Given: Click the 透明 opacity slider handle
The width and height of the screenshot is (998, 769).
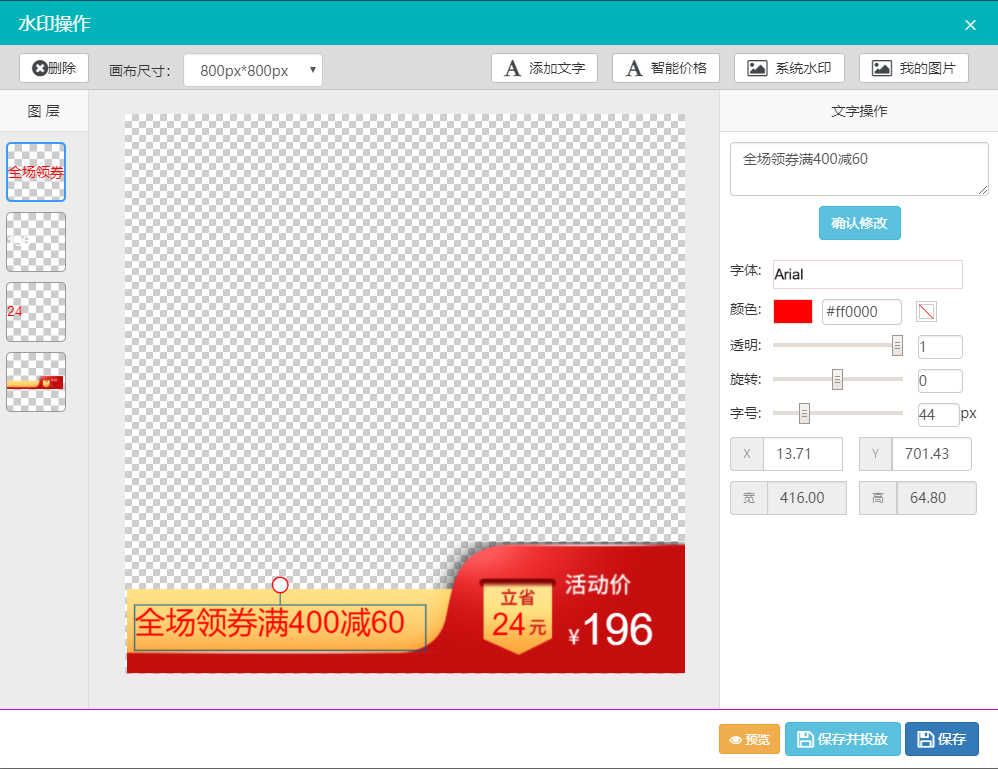Looking at the screenshot, I should (x=897, y=346).
